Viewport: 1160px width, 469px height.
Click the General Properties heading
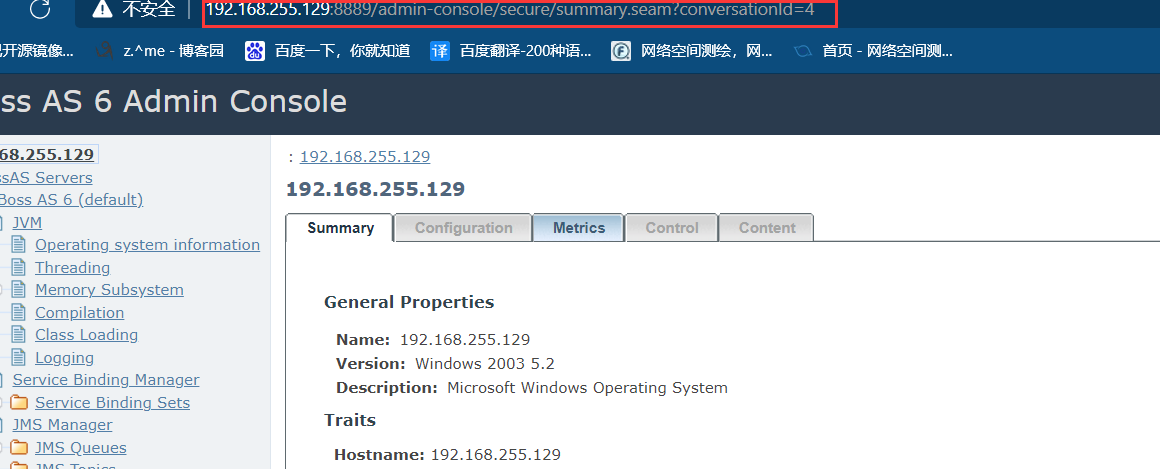tap(409, 303)
